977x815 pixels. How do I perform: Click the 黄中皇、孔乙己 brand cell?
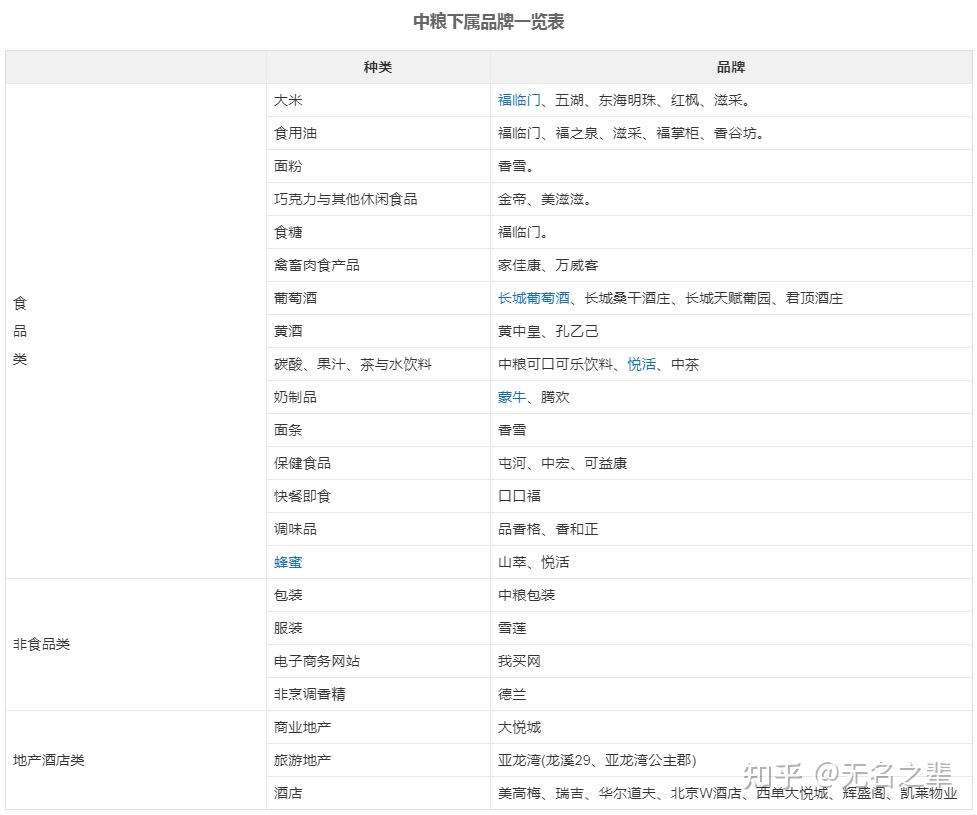point(732,331)
